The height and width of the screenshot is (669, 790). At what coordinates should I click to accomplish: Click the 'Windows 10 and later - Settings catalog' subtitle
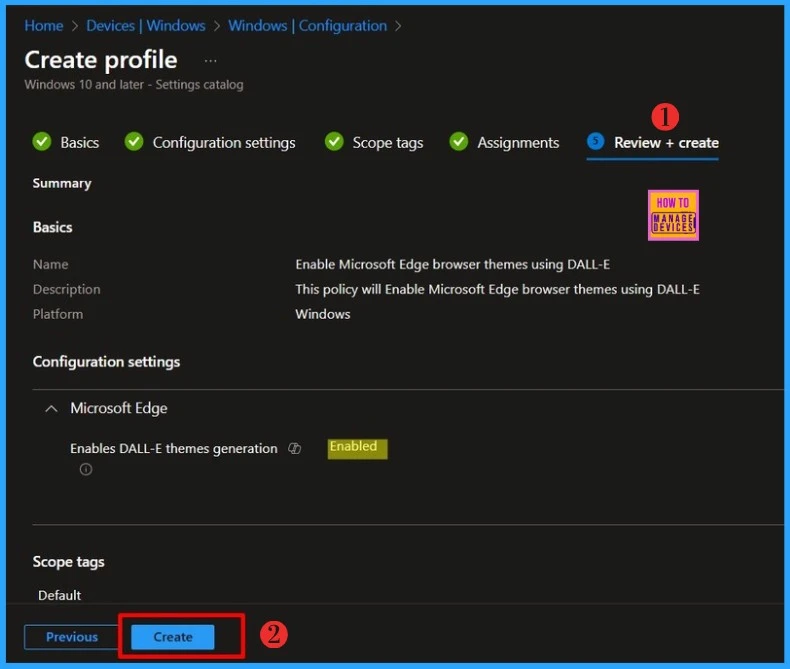134,85
